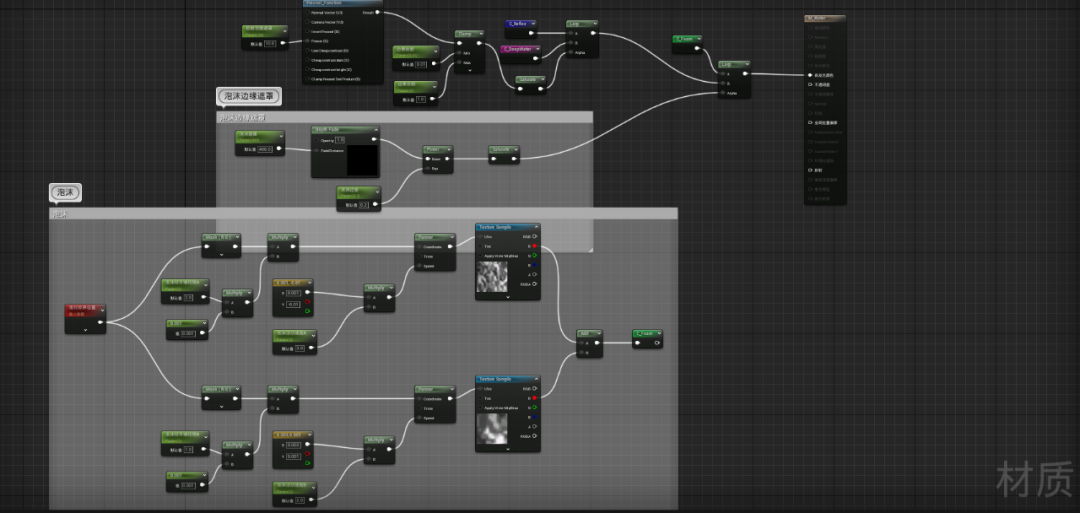The width and height of the screenshot is (1080, 513).
Task: Click the refraction pin at M_Water's bottom
Action: (809, 169)
